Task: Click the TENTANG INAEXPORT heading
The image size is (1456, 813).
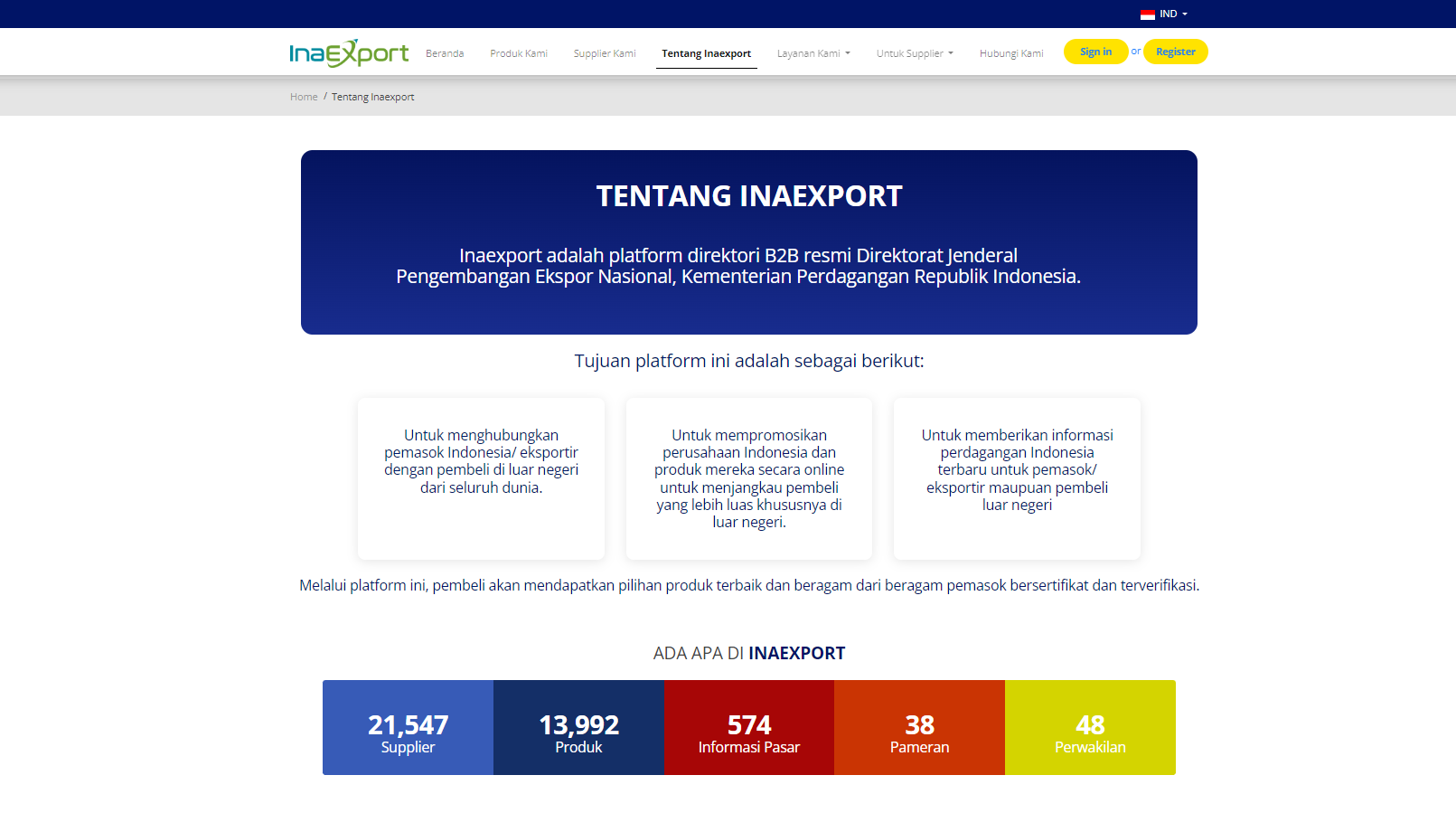Action: (x=749, y=196)
